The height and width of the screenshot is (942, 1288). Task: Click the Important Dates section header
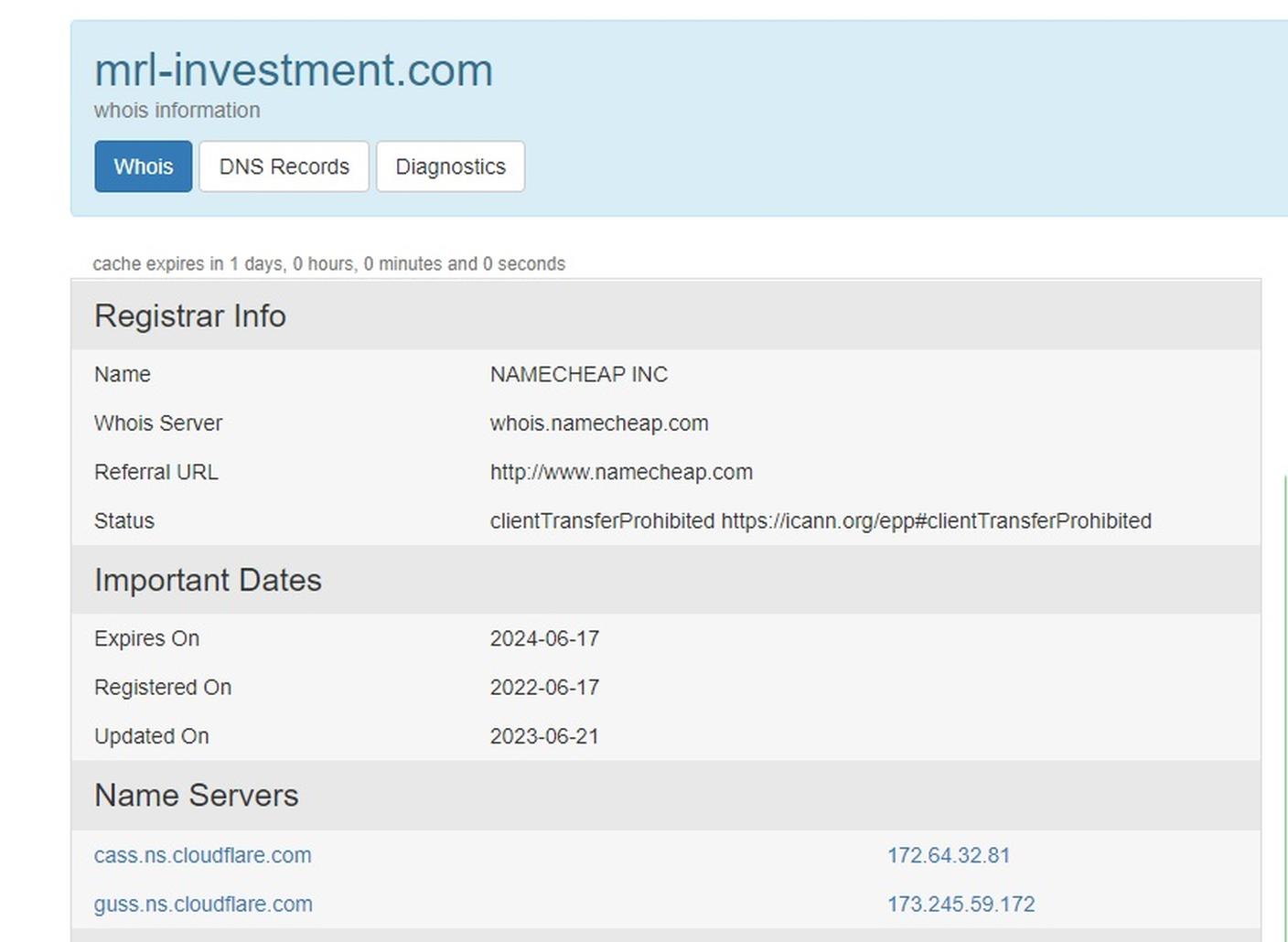(x=666, y=580)
